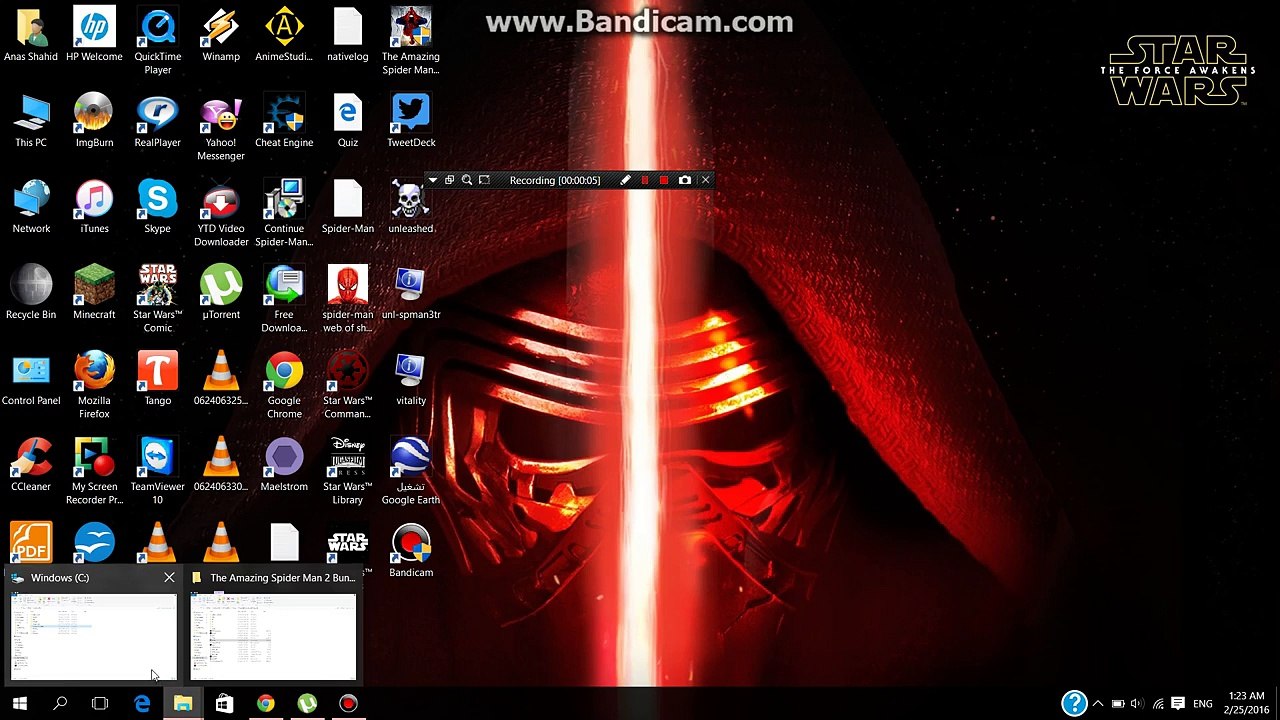Open the Action Center notifications icon
Viewport: 1280px width, 720px height.
[x=1178, y=704]
